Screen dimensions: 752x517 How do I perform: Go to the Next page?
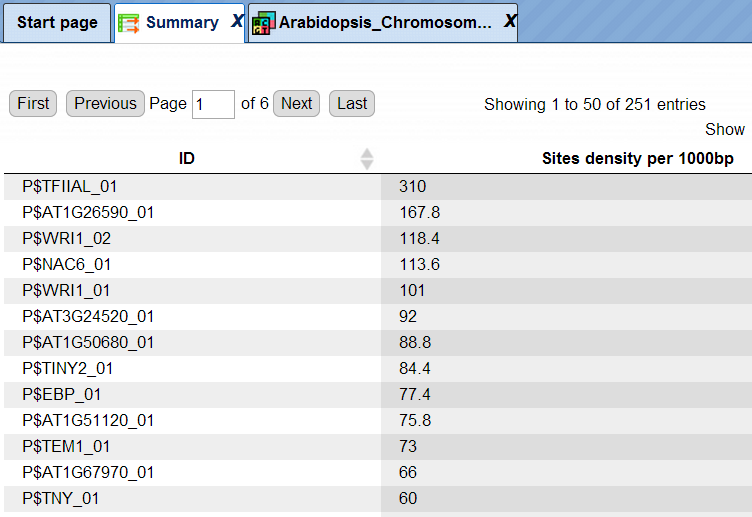[296, 104]
